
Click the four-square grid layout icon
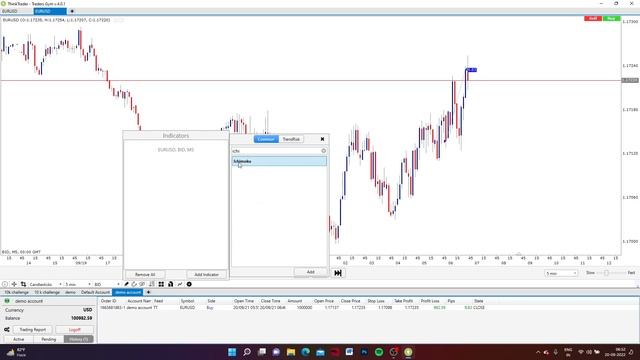161,284
